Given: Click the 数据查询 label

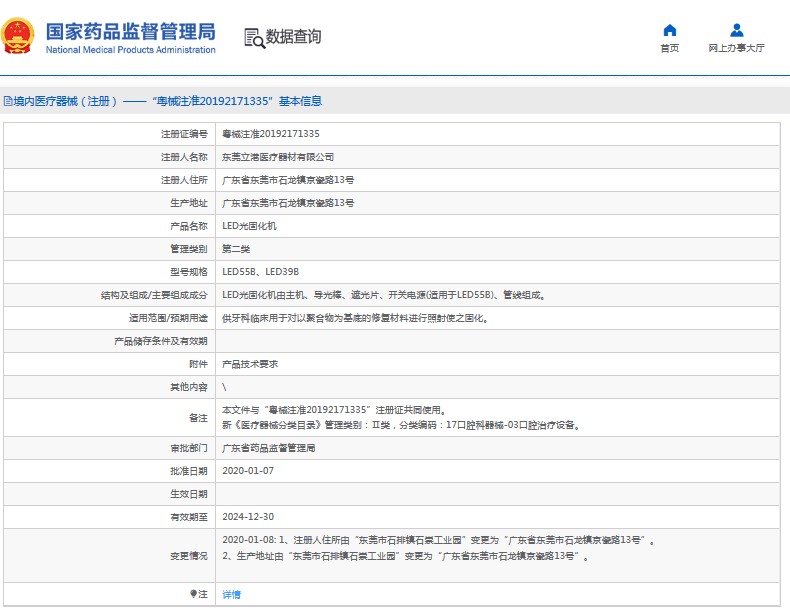Looking at the screenshot, I should (293, 36).
